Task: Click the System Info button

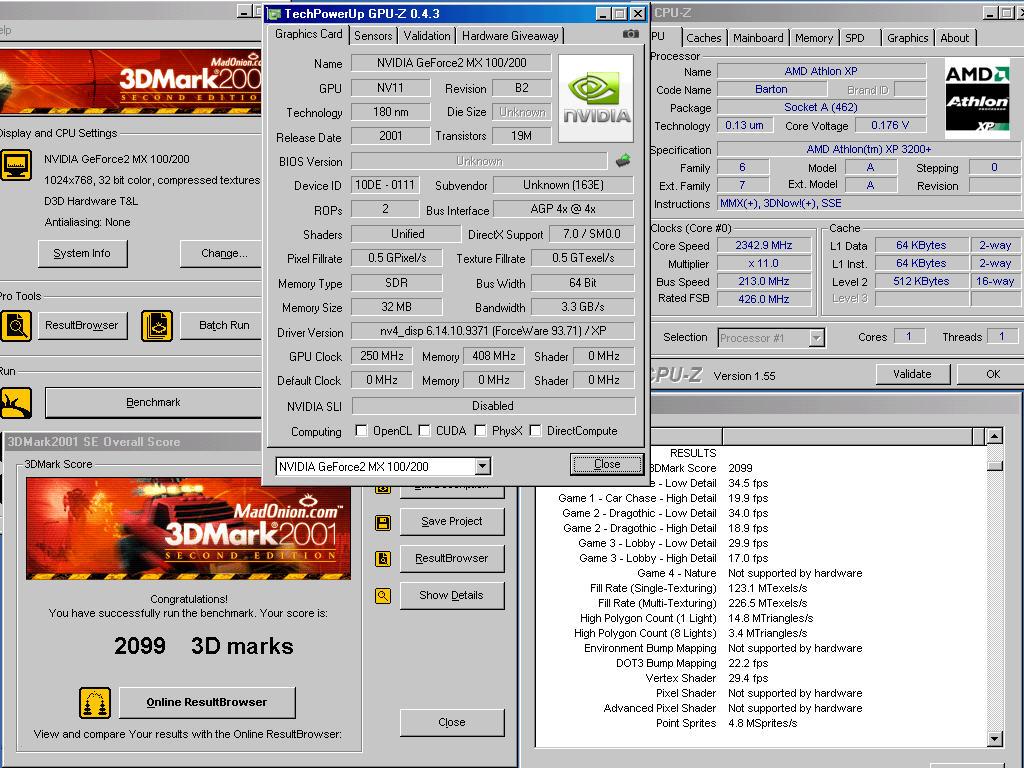Action: (82, 253)
